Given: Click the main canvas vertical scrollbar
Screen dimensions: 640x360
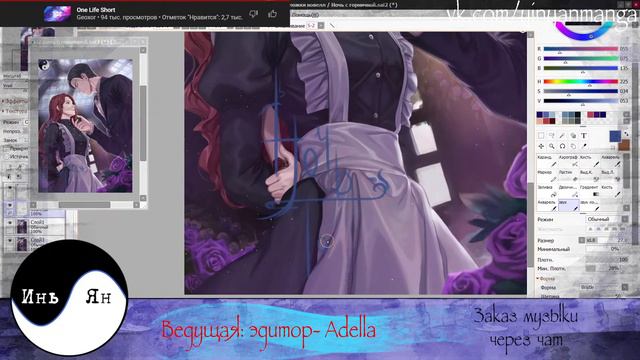Looking at the screenshot, I should tap(530, 224).
